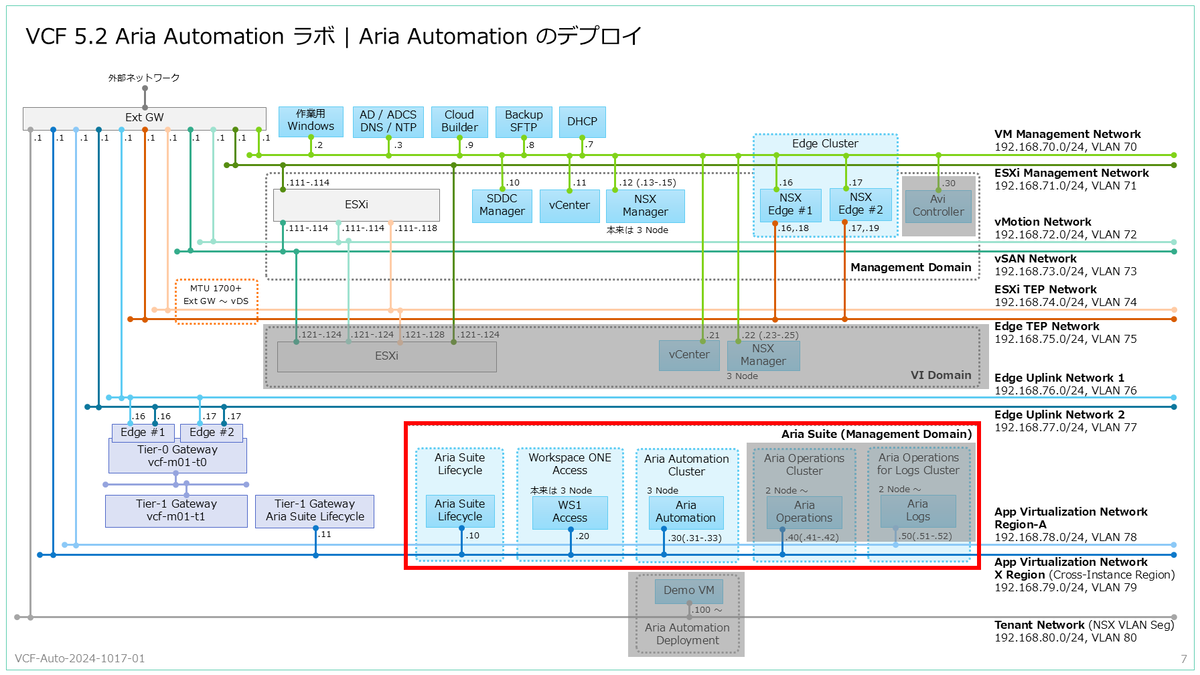Screen dimensions: 1200x675
Task: Select the DHCP box
Action: tap(582, 121)
